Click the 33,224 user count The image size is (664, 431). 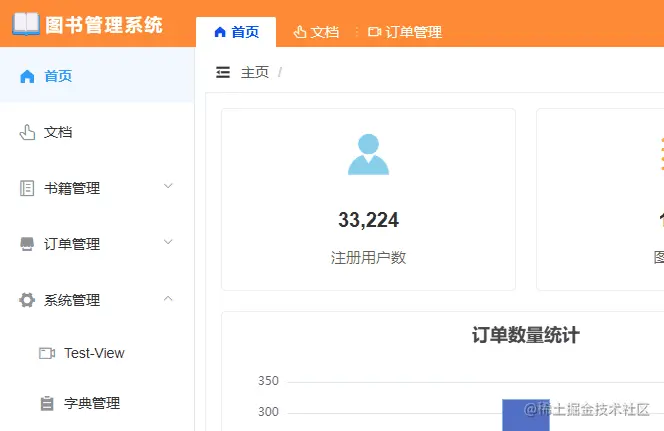368,220
